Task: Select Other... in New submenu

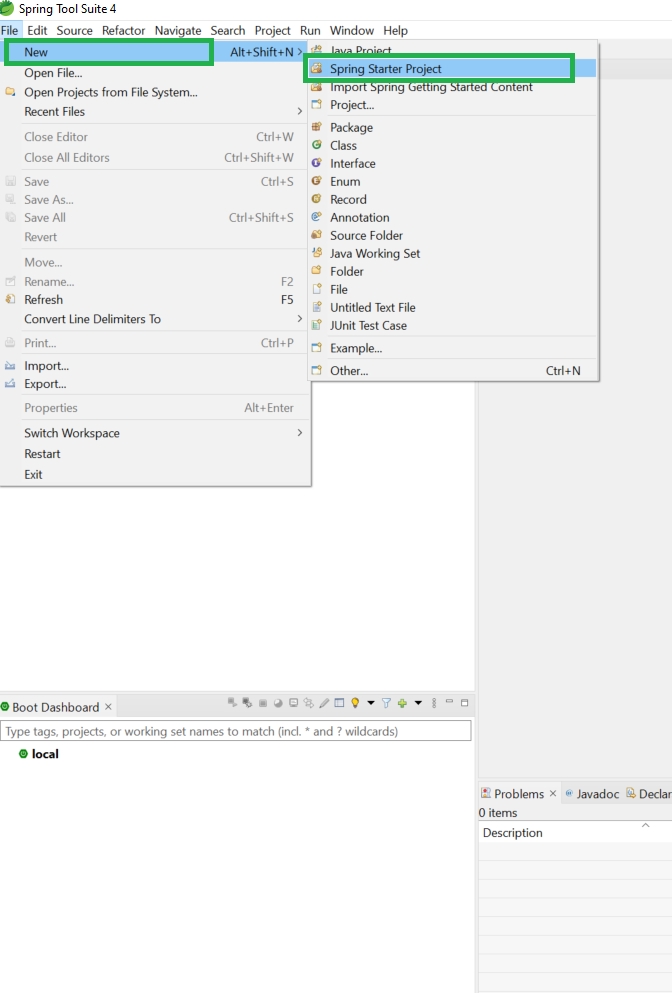Action: coord(349,371)
